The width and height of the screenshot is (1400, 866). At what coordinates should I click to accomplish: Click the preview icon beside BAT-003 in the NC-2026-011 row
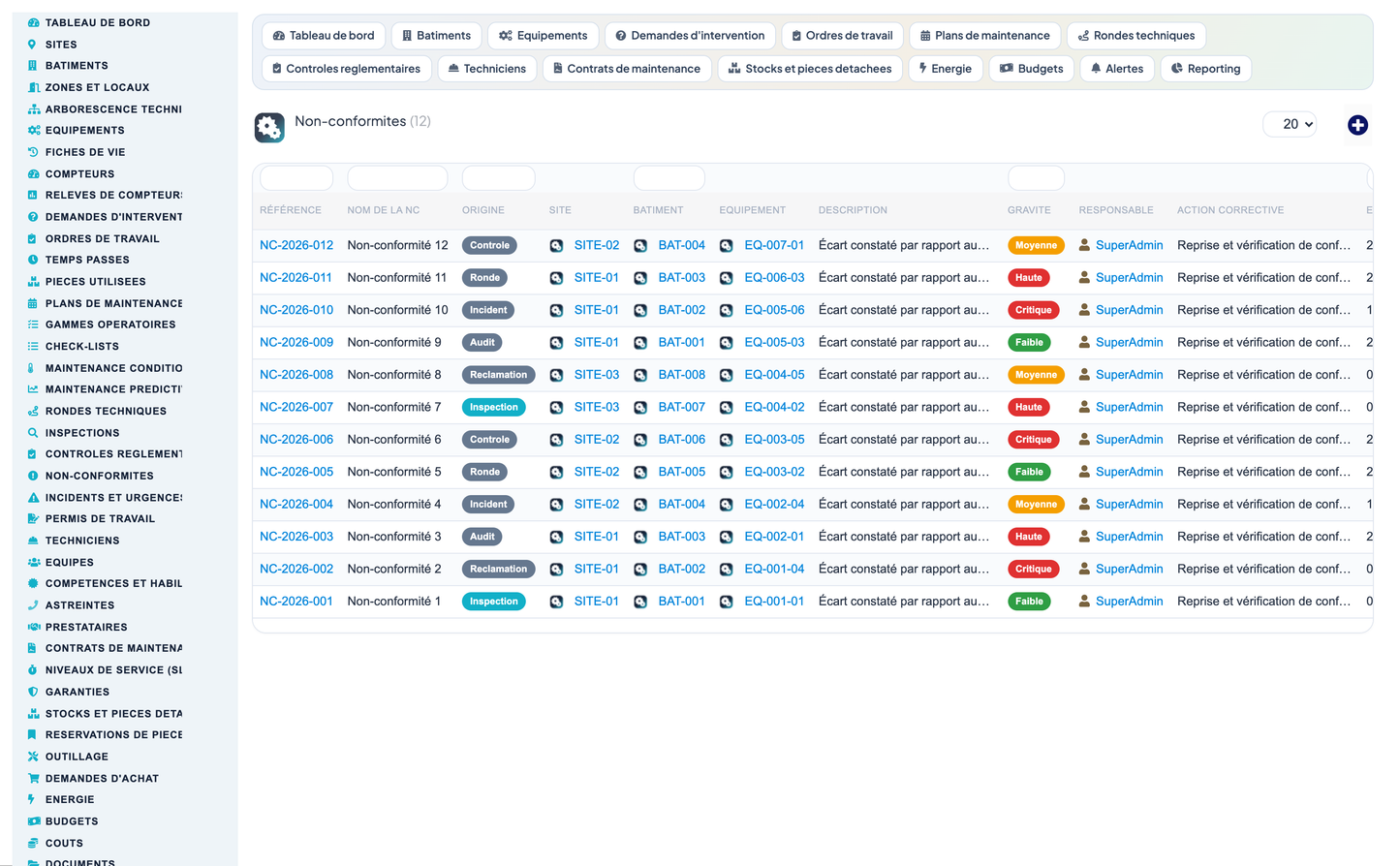[640, 278]
